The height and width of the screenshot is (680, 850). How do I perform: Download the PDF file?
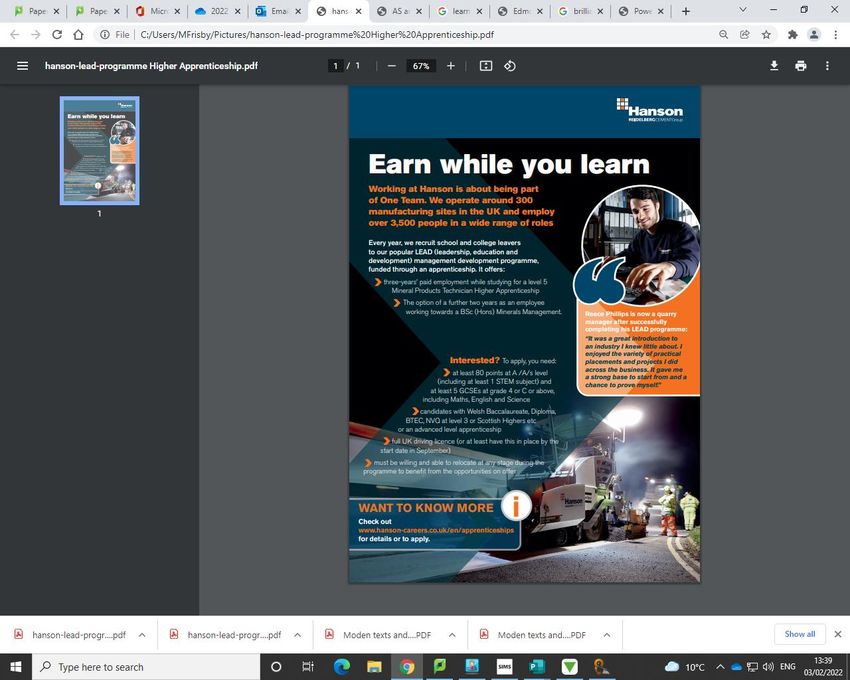point(774,66)
